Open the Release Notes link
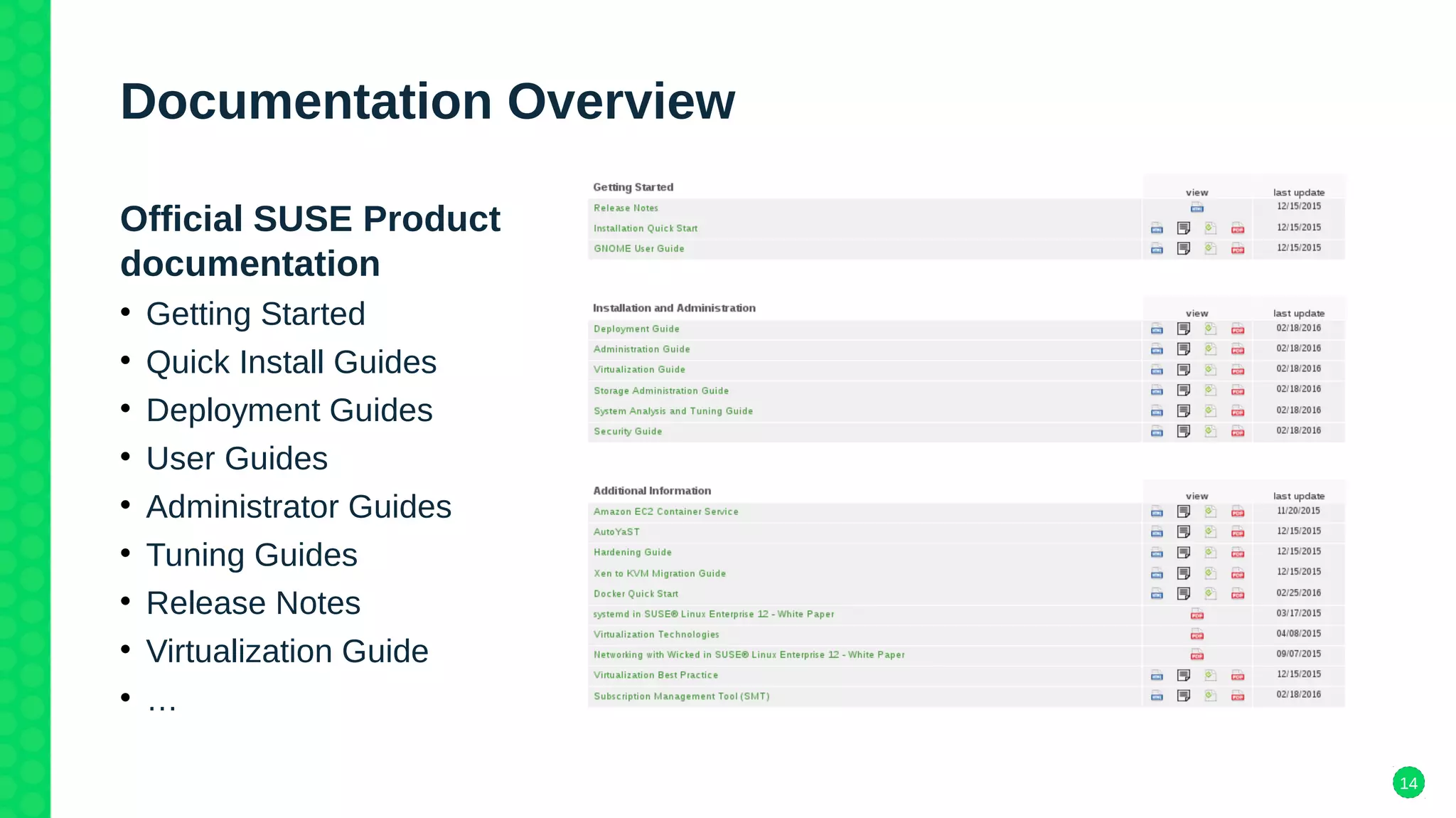Screen dimensions: 1456x818 point(626,208)
